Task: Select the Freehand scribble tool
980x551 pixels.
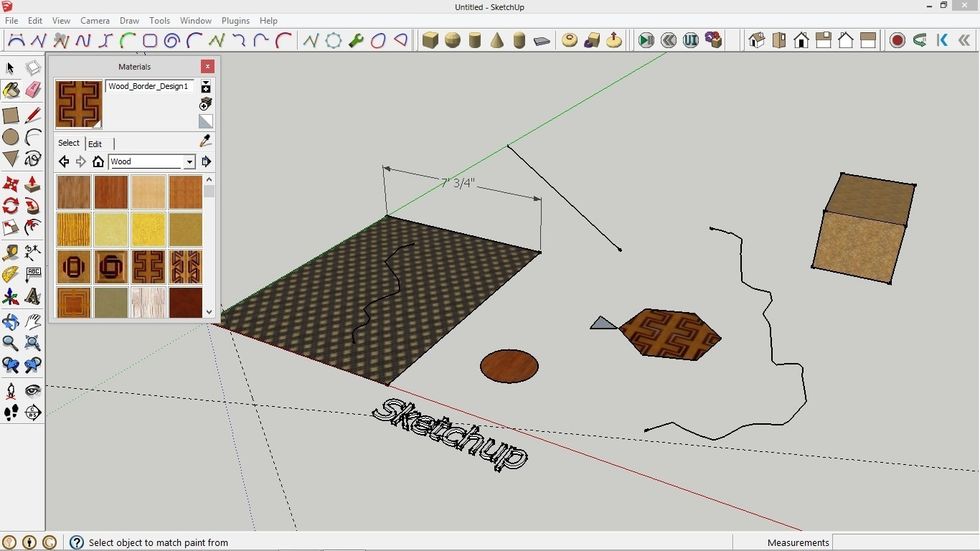Action: [x=32, y=158]
